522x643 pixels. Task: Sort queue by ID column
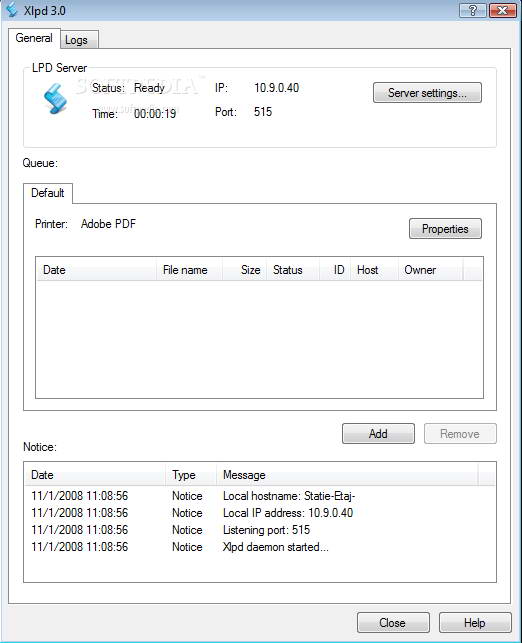coord(335,270)
